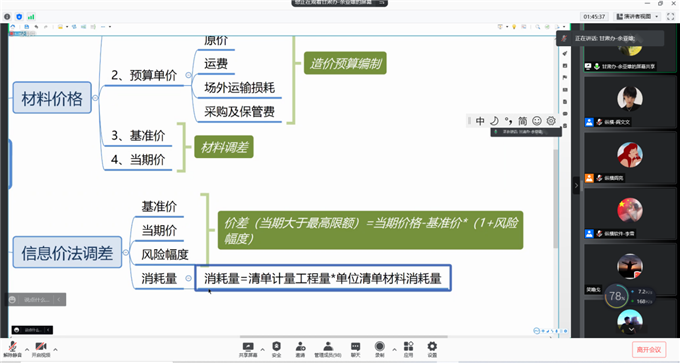
Task: Open the Share Screen (共享屏幕) icon
Action: click(x=248, y=349)
